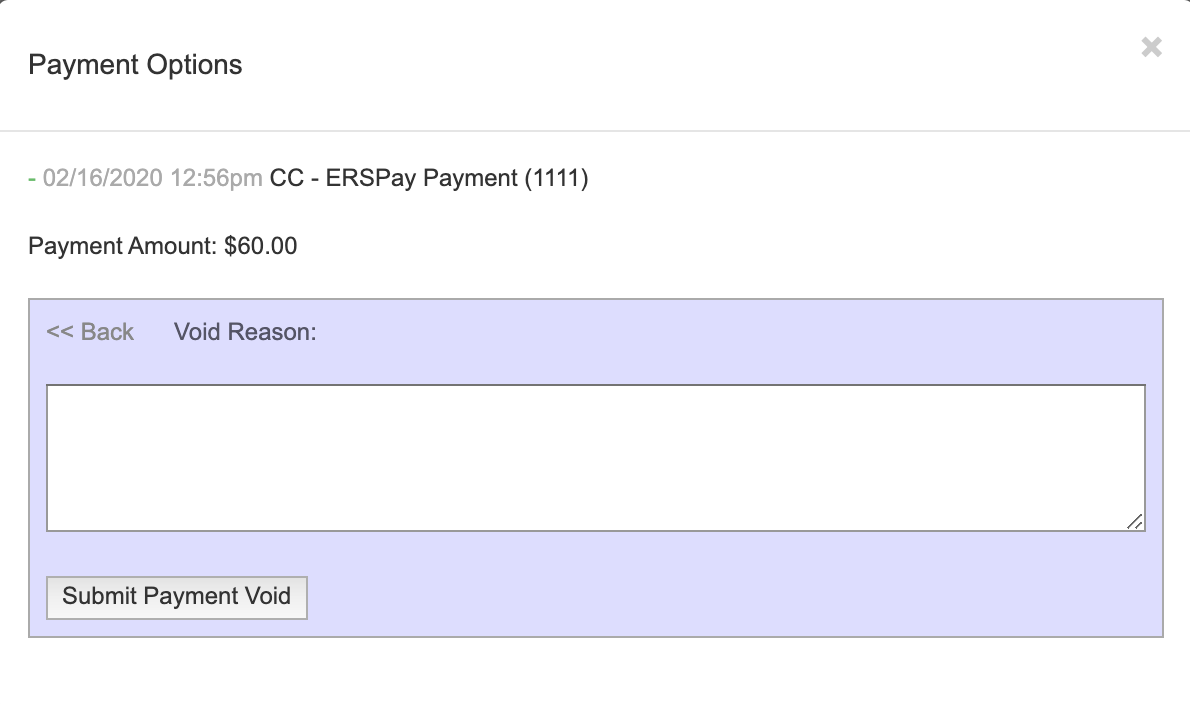Click the $60.00 amount value
This screenshot has width=1190, height=704.
261,246
